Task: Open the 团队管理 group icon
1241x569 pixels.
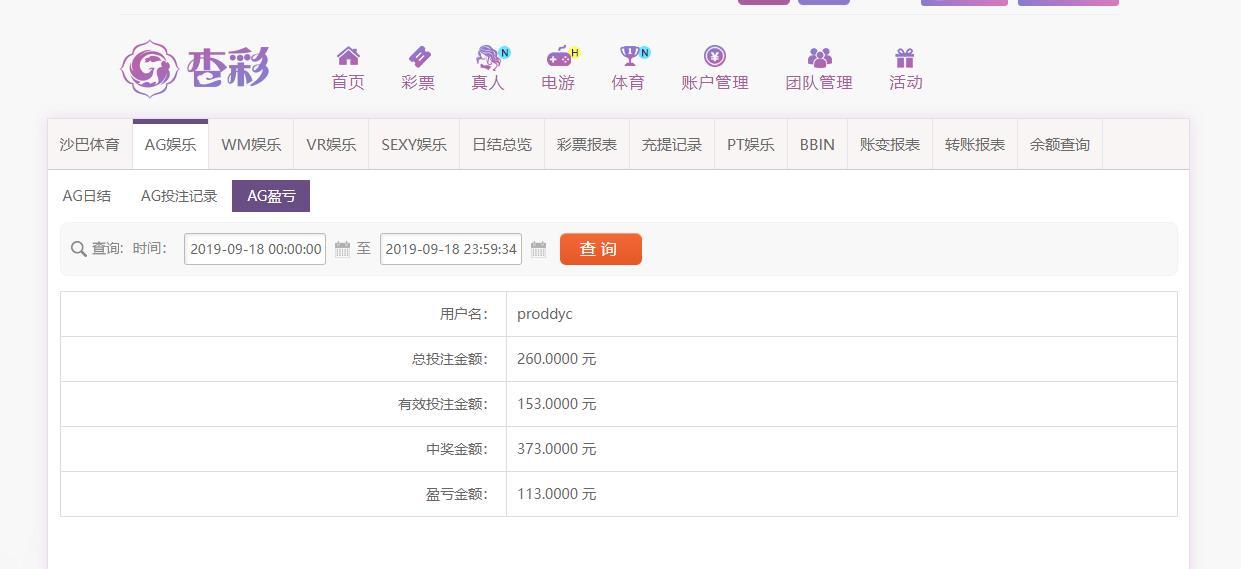Action: point(820,57)
